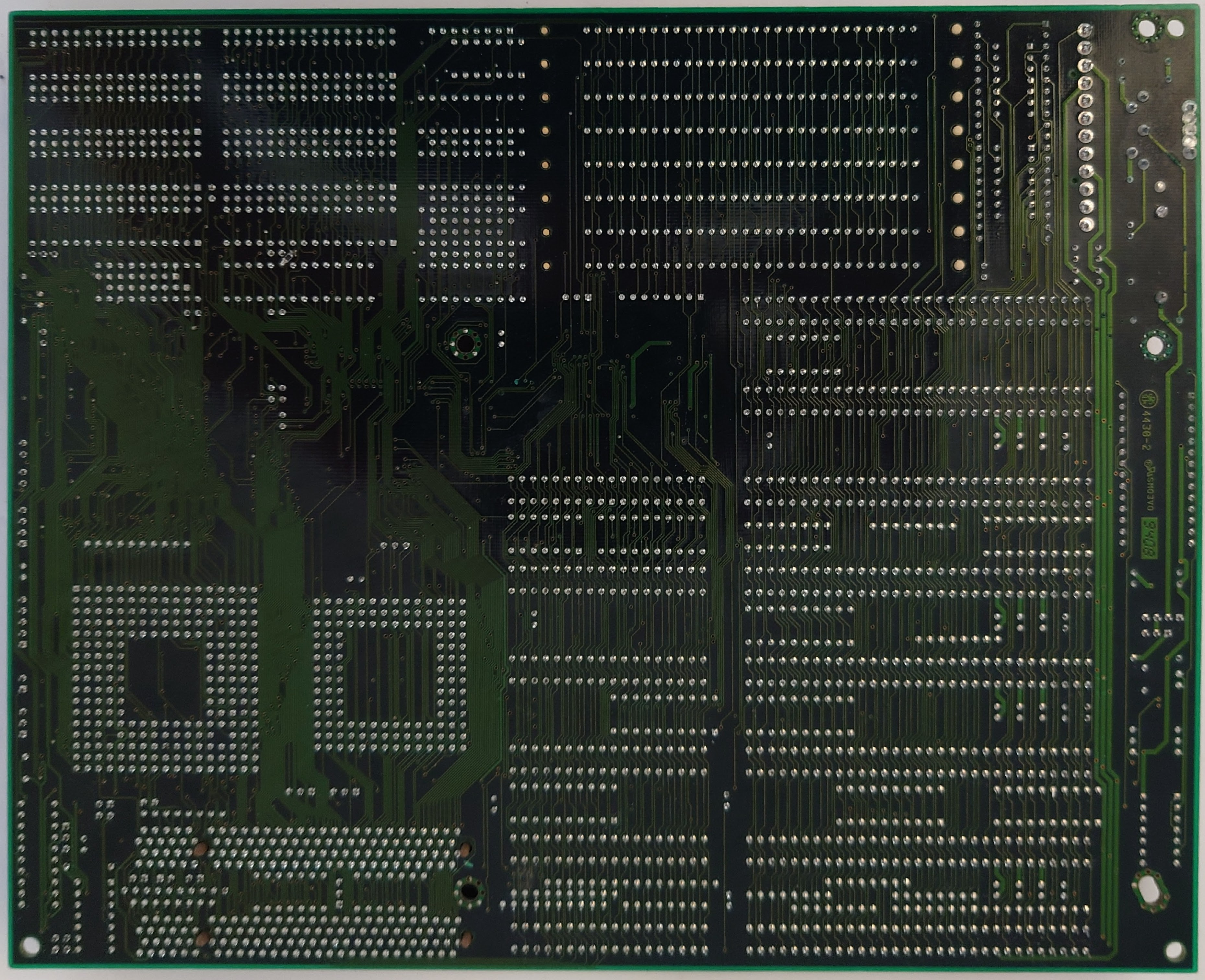This screenshot has height=980, width=1205.
Task: Click the topmost gold pad in left column
Action: coord(545,31)
